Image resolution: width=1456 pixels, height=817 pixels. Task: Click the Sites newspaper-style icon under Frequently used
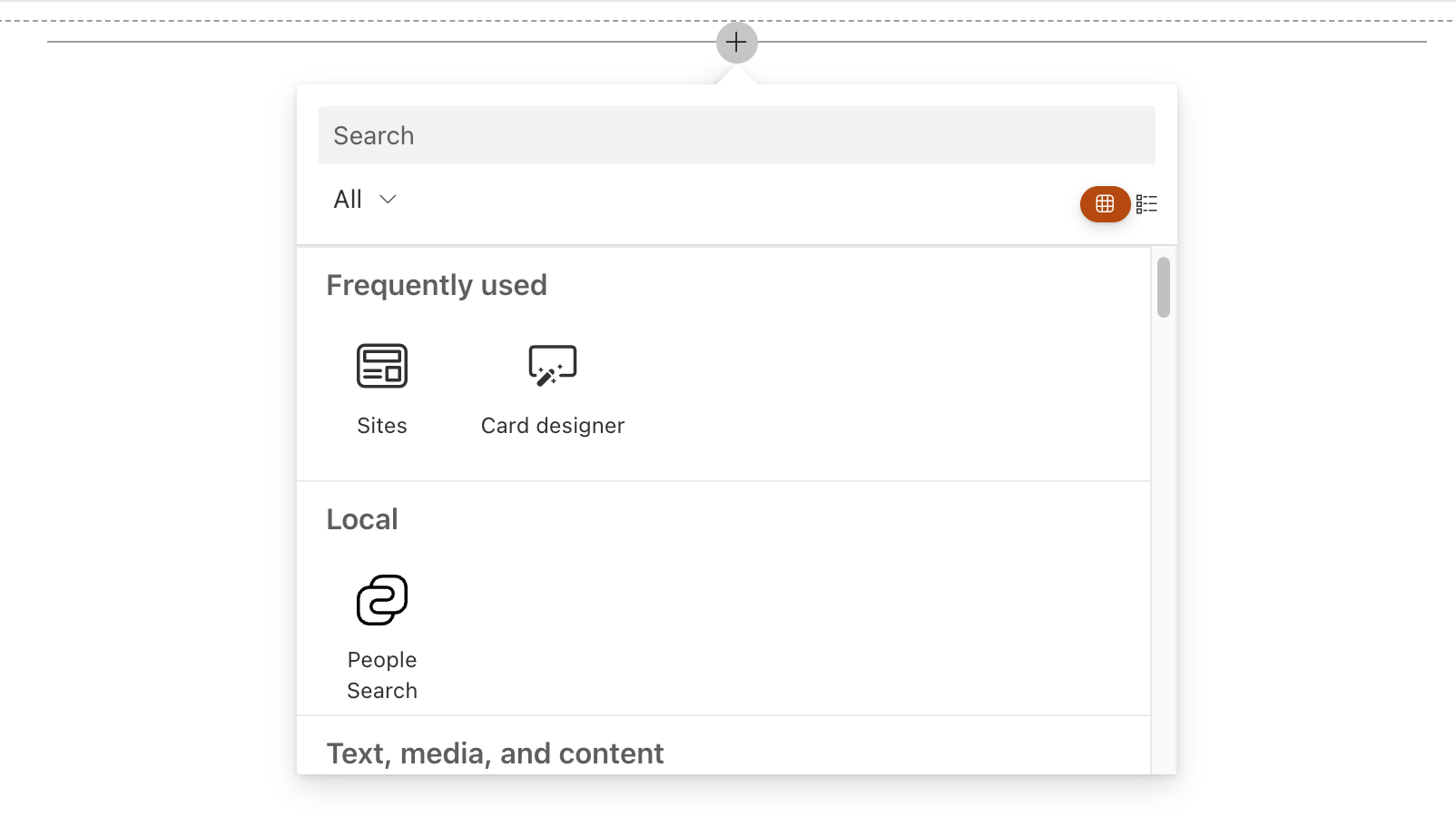click(x=380, y=366)
